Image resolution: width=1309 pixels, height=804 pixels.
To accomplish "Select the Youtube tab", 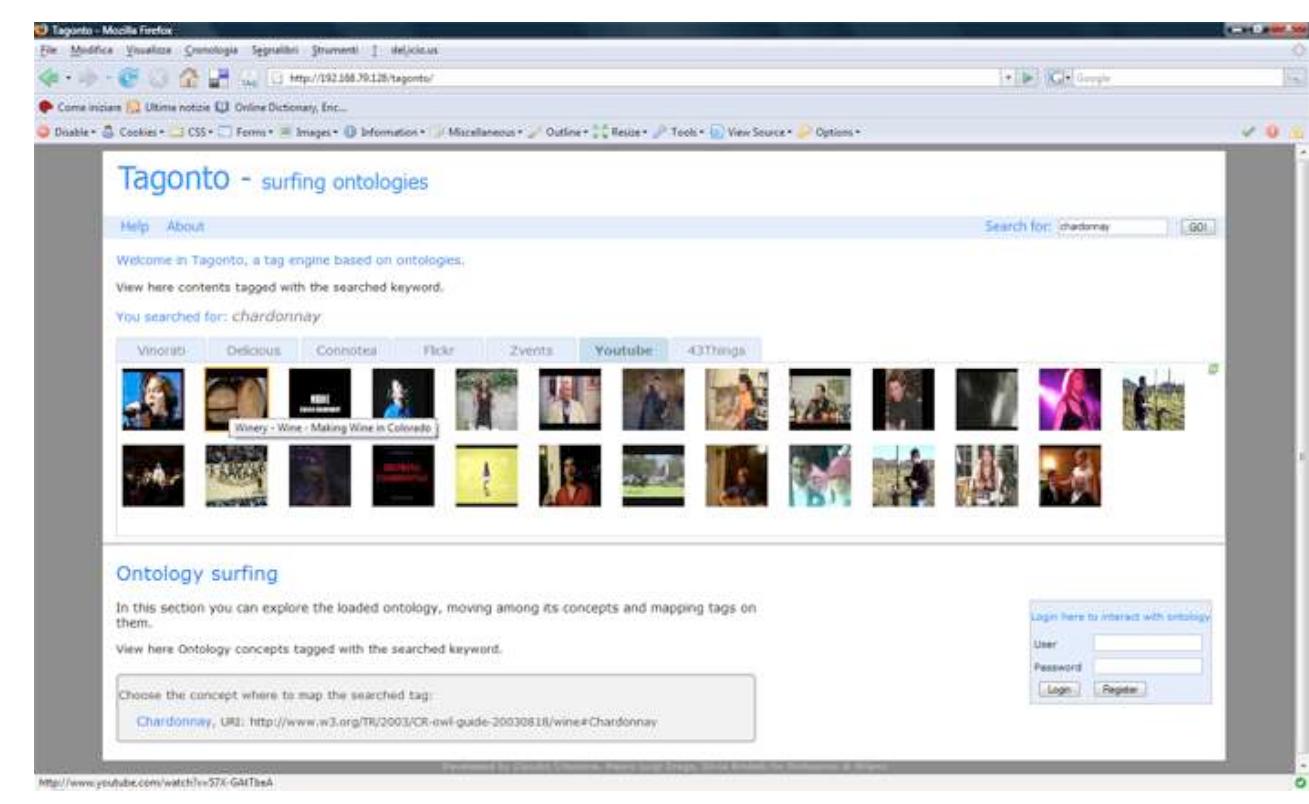I will click(624, 350).
